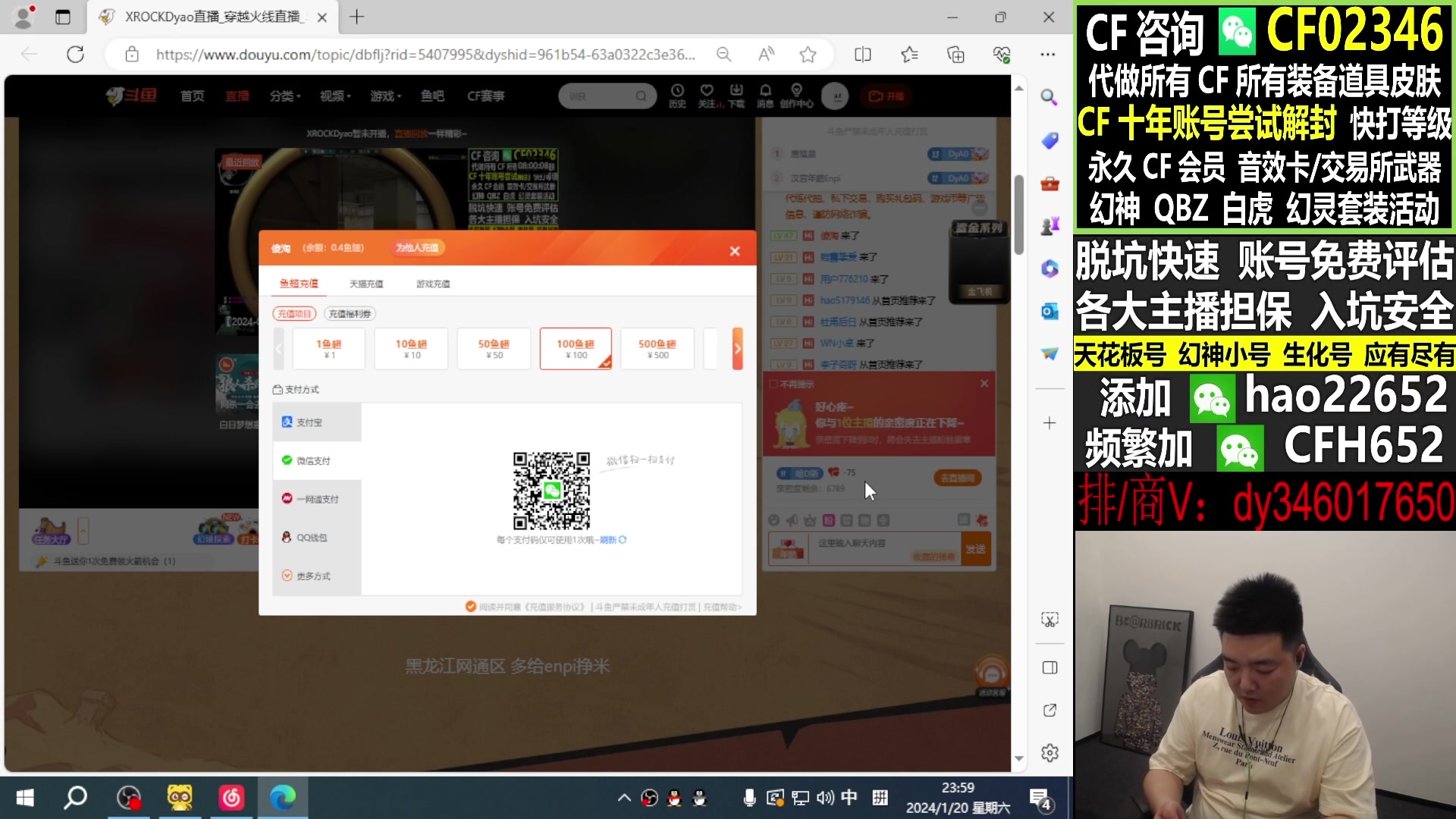Image resolution: width=1456 pixels, height=819 pixels.
Task: Click the 去直播间 button
Action: click(x=957, y=478)
